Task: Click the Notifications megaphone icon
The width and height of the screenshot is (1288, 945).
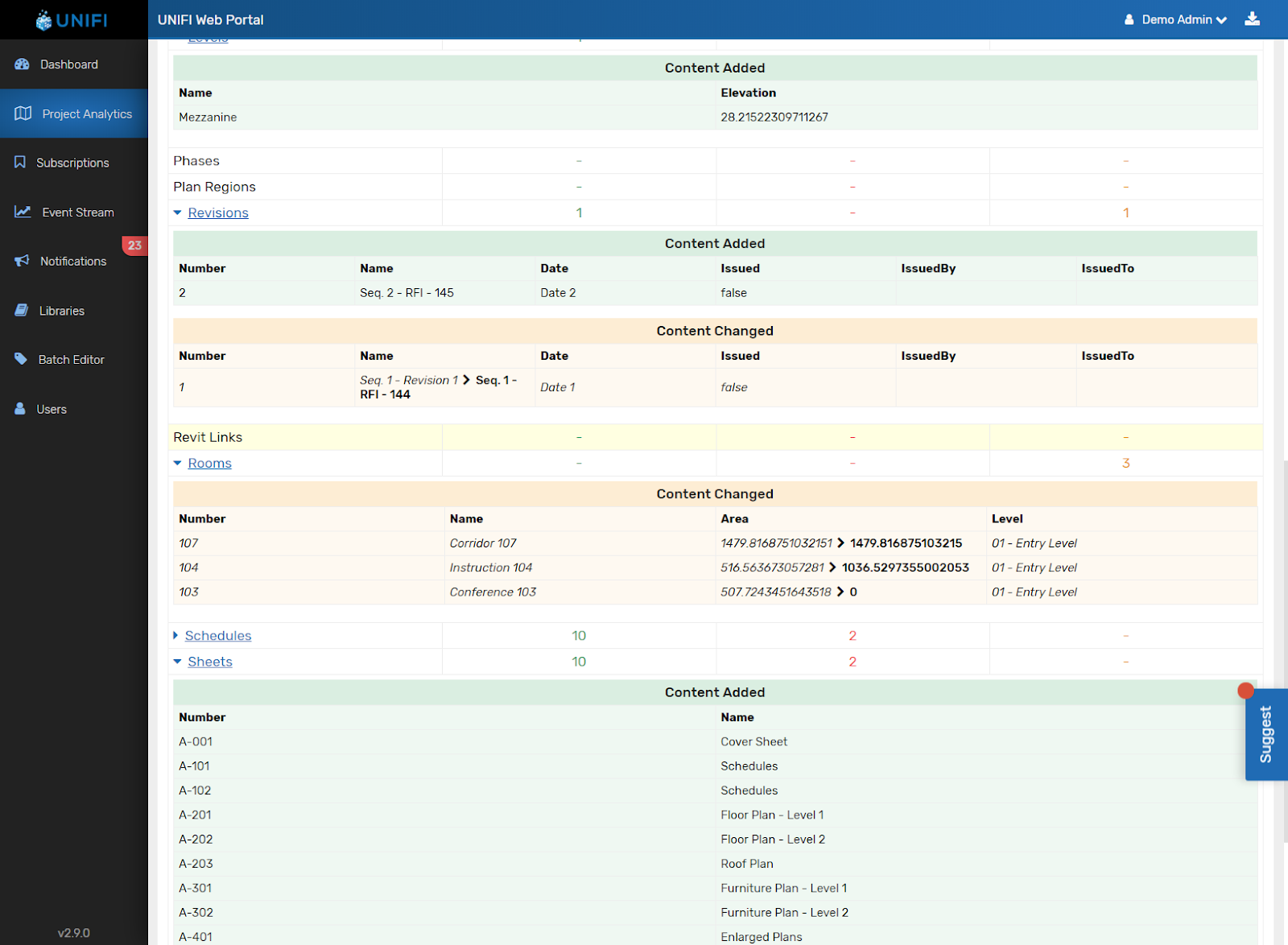Action: tap(22, 261)
